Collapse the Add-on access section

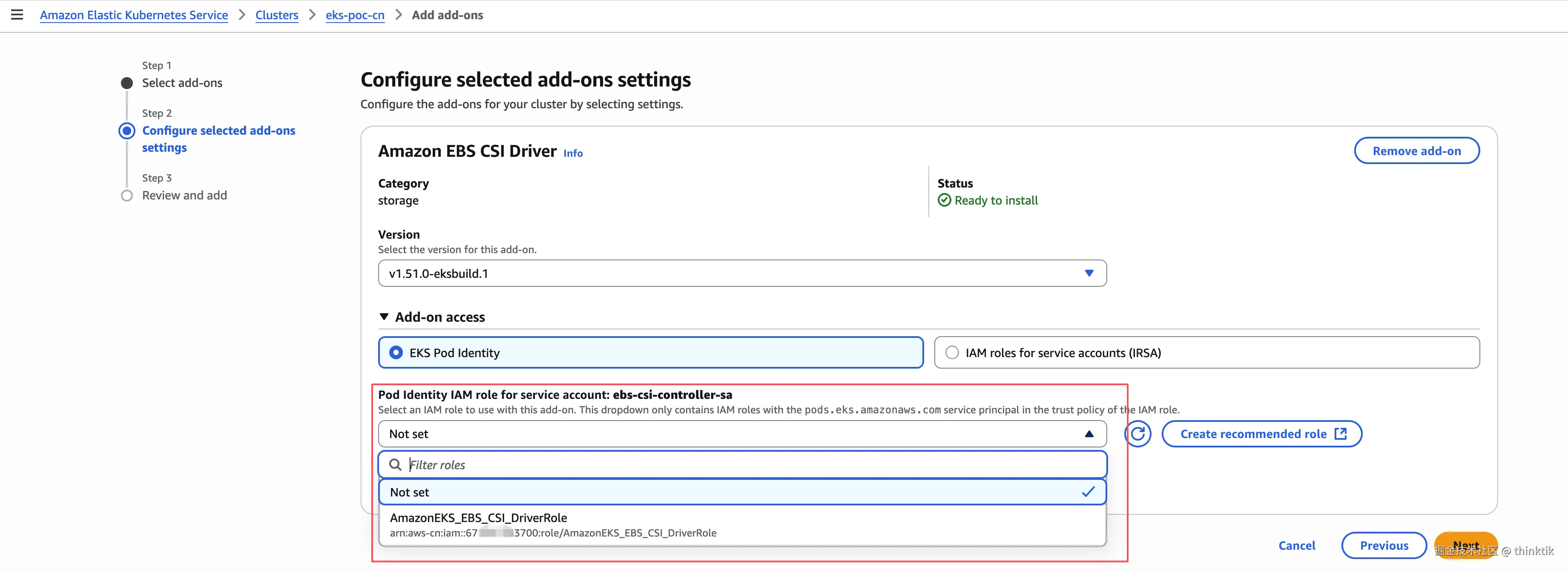coord(431,317)
